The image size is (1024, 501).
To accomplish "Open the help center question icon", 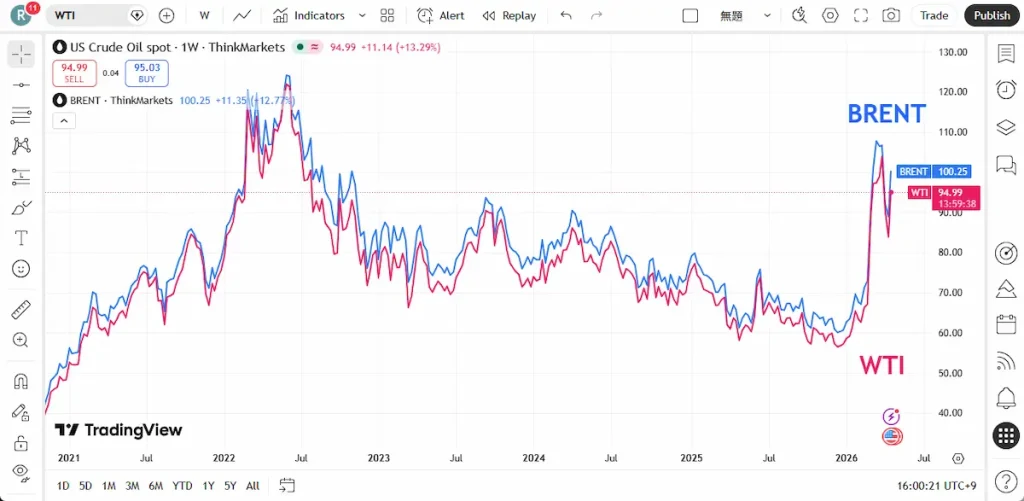I will coord(1006,483).
